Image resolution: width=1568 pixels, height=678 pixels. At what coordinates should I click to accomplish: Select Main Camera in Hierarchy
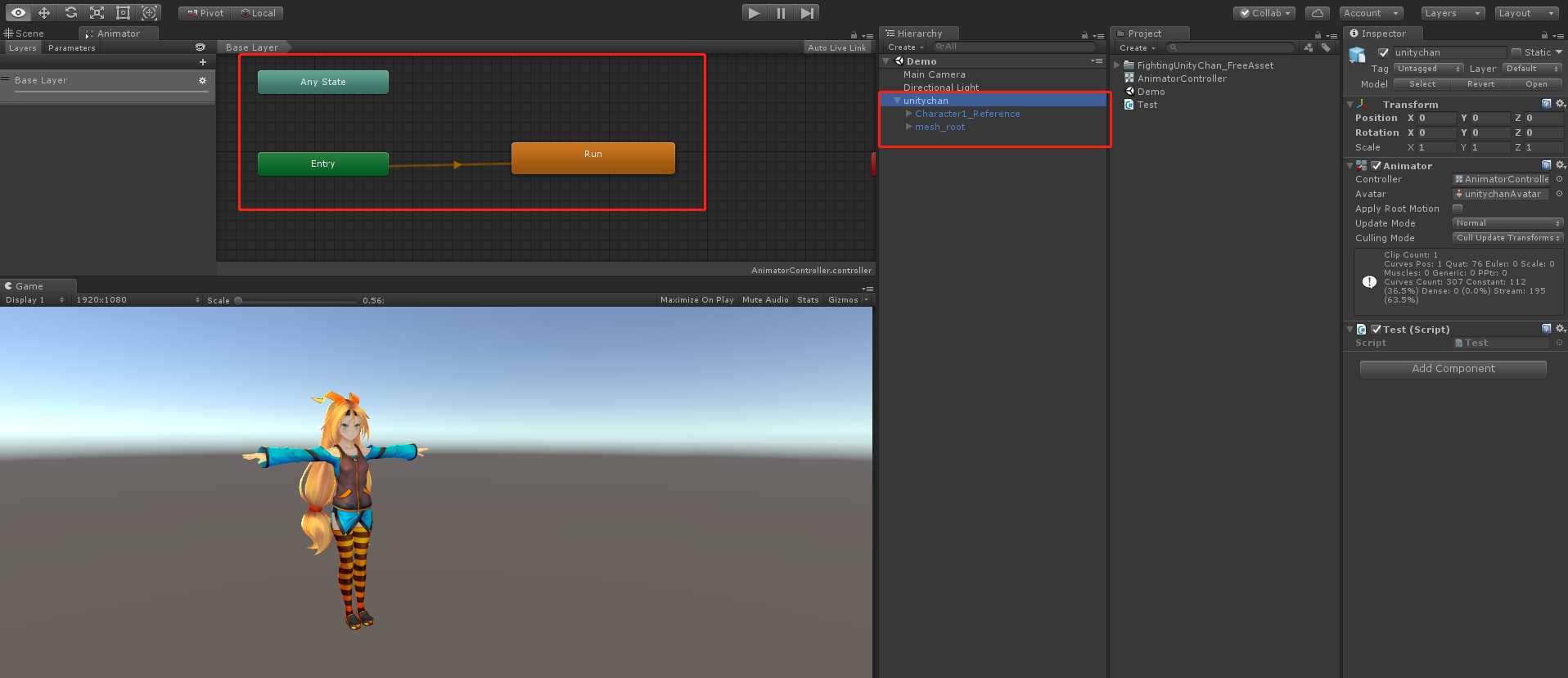(934, 74)
